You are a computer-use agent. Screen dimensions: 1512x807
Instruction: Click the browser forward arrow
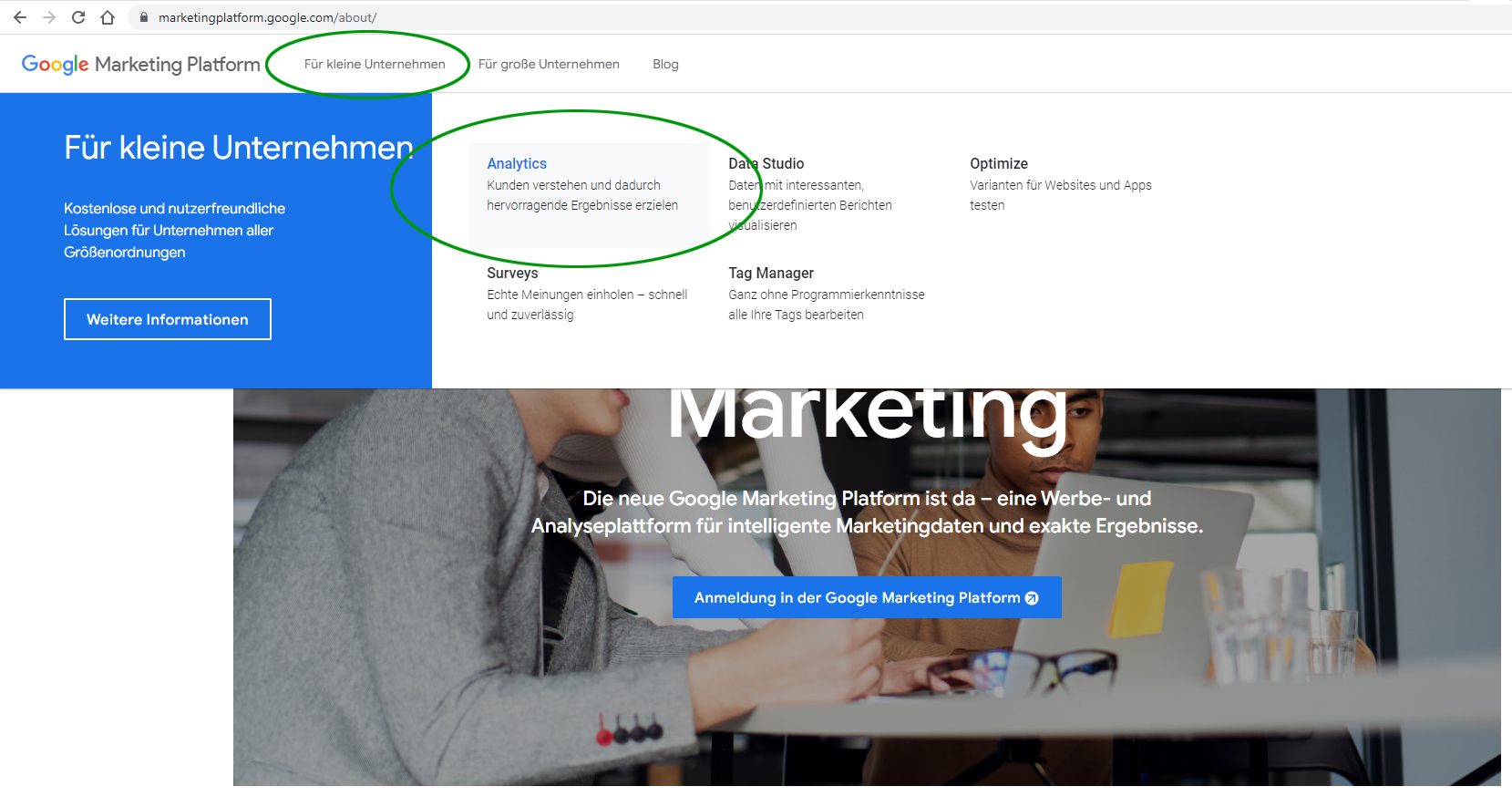49,17
